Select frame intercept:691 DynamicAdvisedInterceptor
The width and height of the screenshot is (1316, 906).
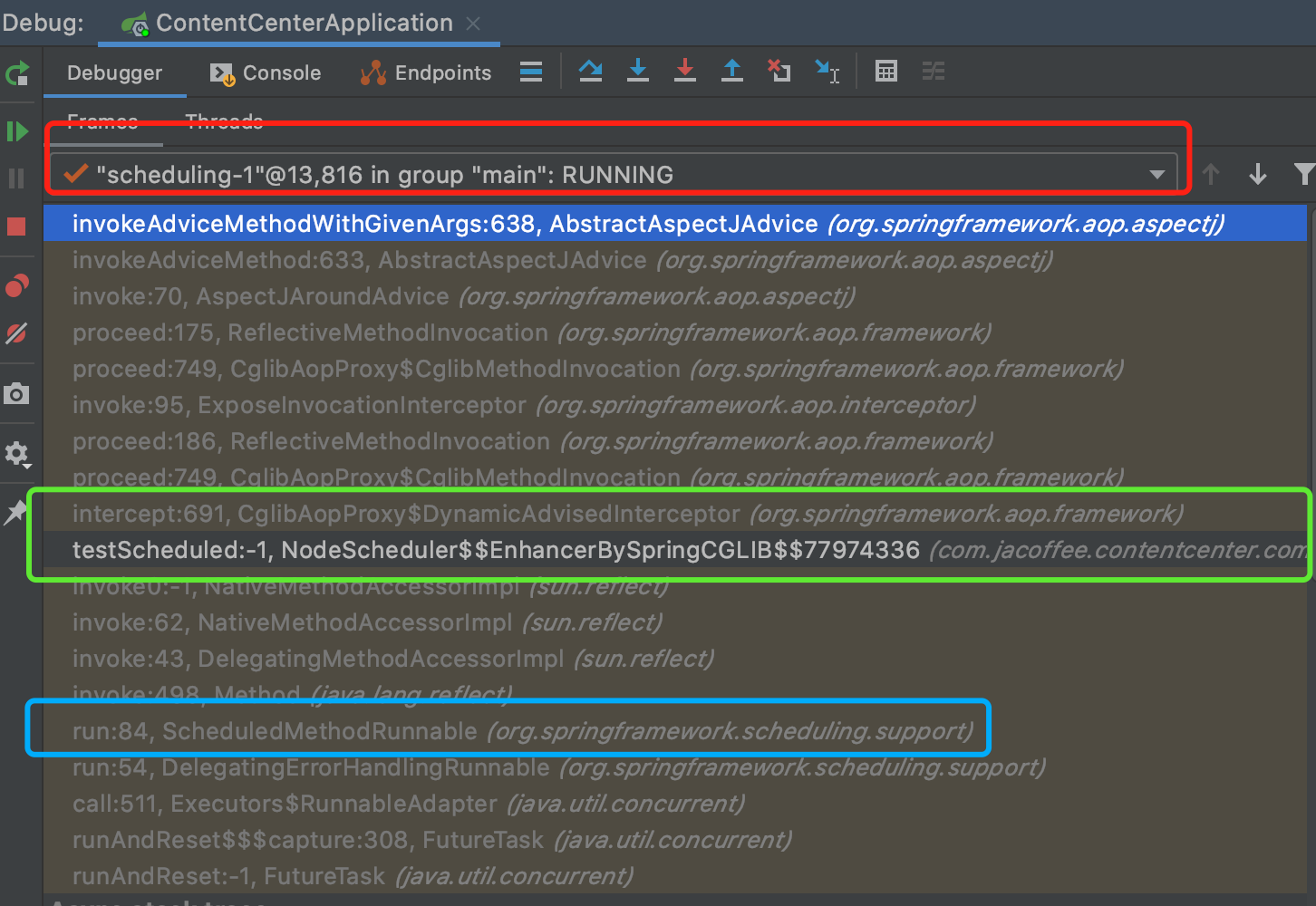pos(675,514)
